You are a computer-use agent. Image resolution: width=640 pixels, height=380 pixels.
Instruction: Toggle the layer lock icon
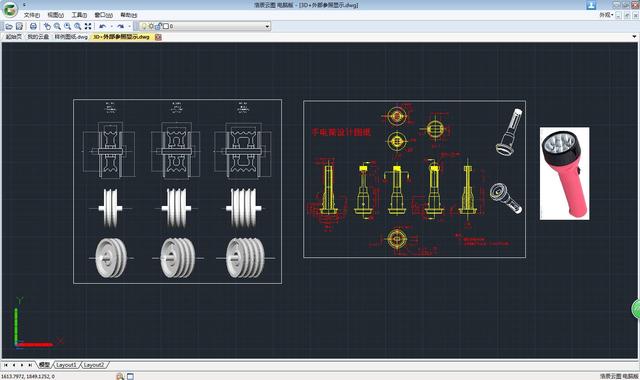tap(159, 26)
